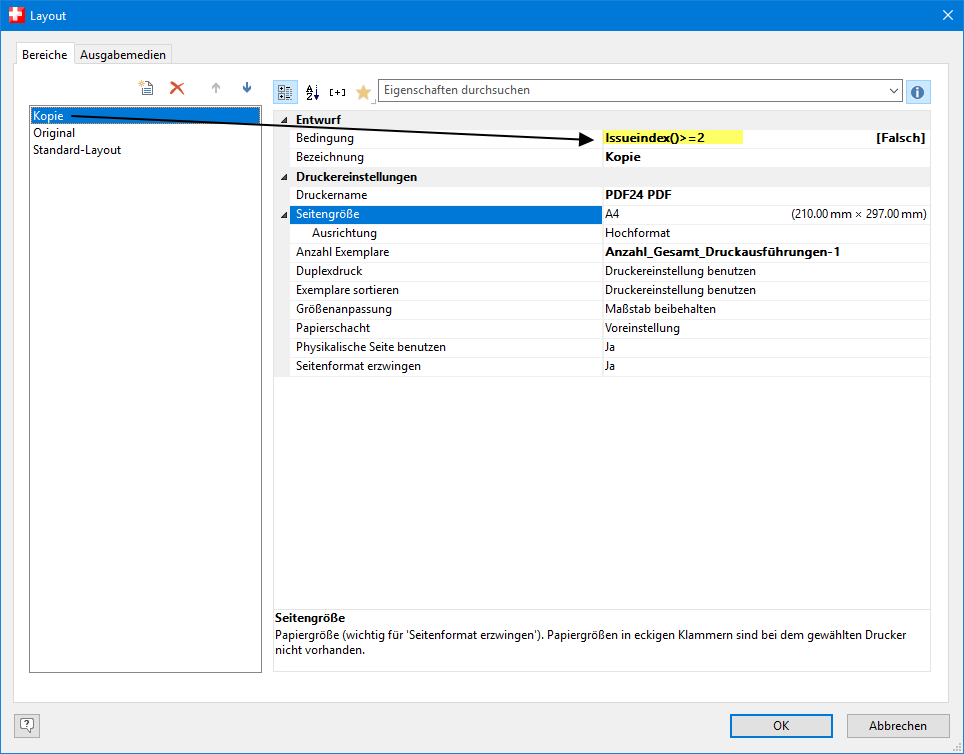
Task: Move area down with the blue down arrow
Action: click(247, 87)
